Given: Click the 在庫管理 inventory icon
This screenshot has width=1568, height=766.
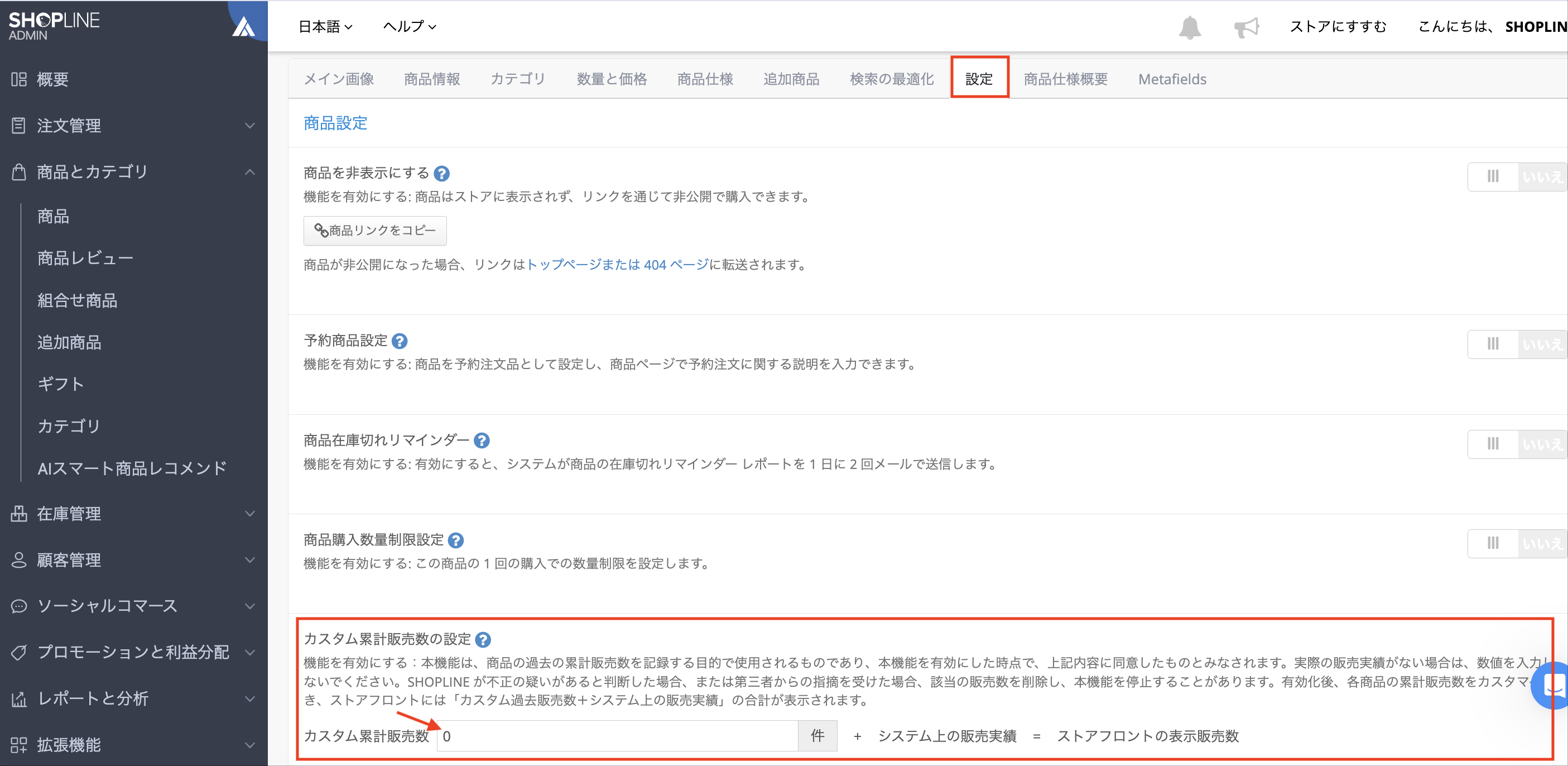Looking at the screenshot, I should coord(19,513).
